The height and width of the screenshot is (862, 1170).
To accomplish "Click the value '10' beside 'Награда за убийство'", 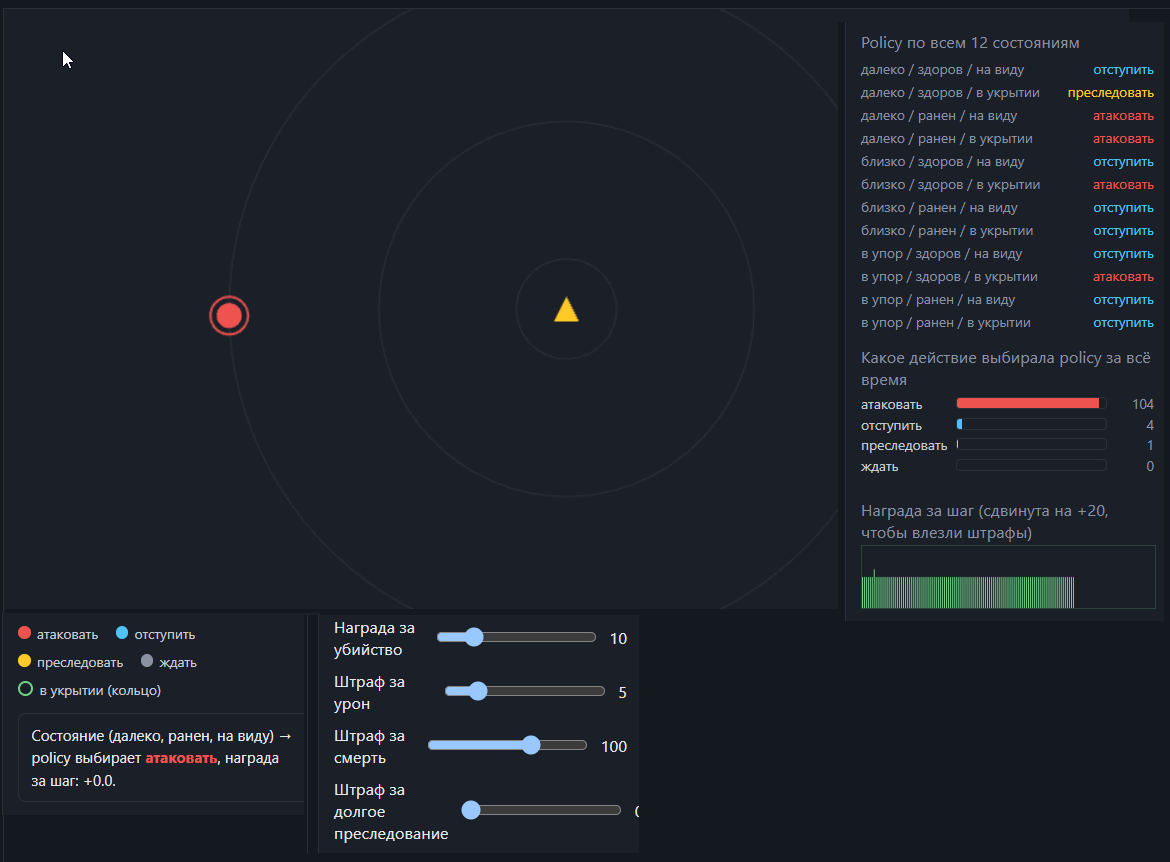I will [x=619, y=638].
